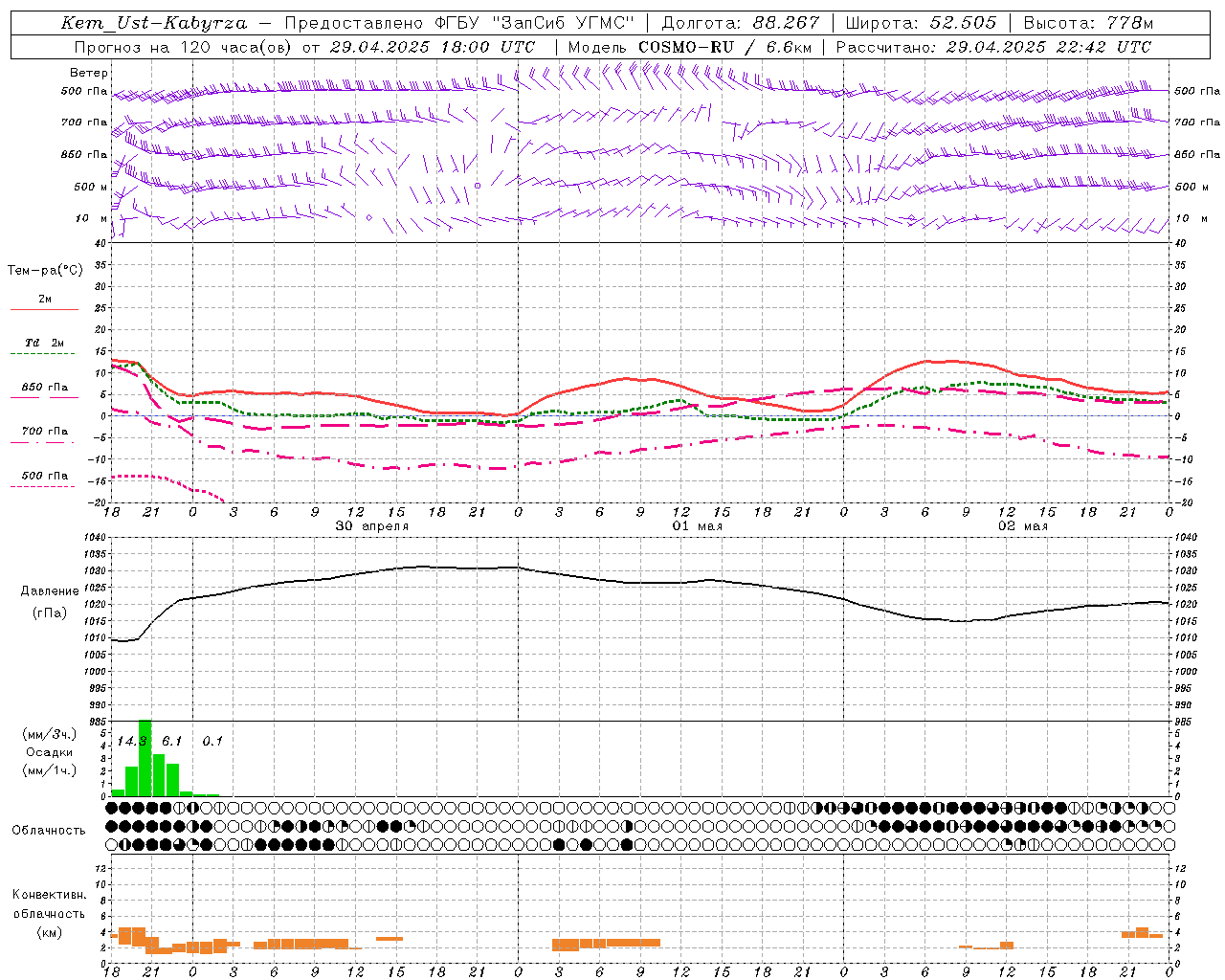Viewport: 1225px width, 980px height.
Task: Click the precipitation total 0.1
Action: (212, 742)
